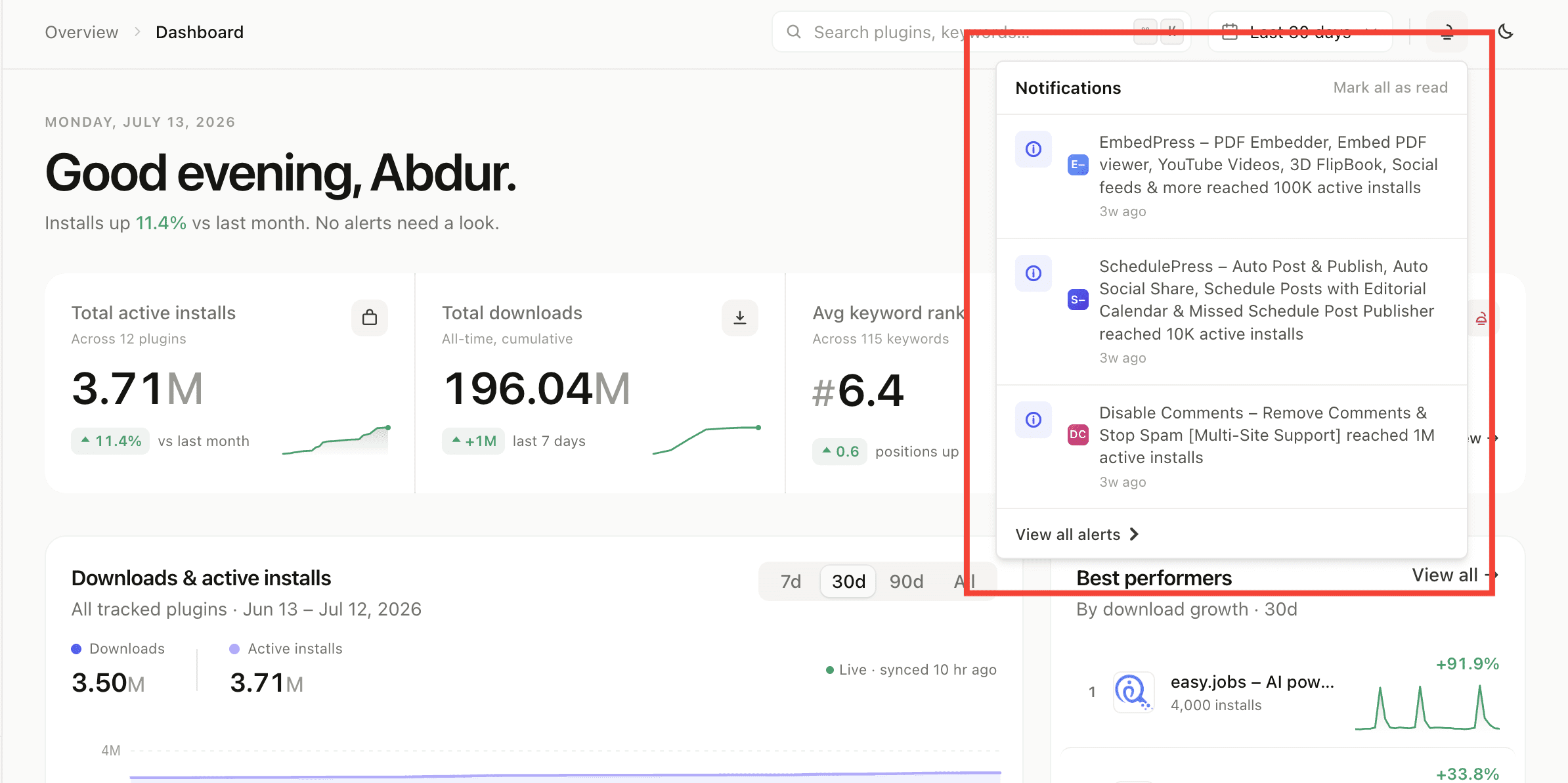Click the green 11.4% in the greeting subtitle

(161, 223)
